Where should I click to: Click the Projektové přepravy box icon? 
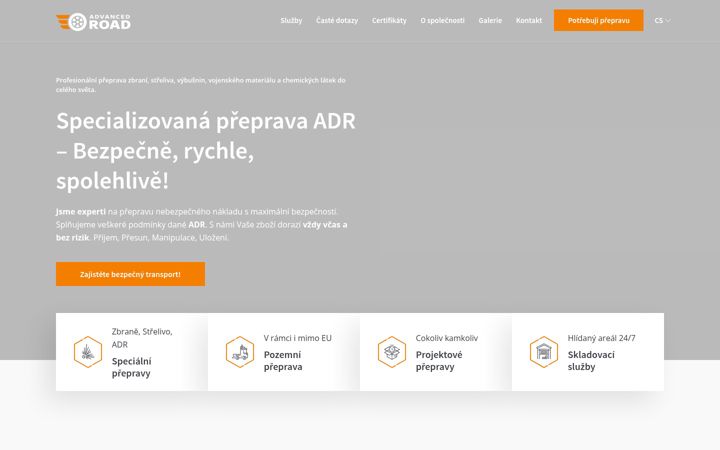tap(392, 352)
